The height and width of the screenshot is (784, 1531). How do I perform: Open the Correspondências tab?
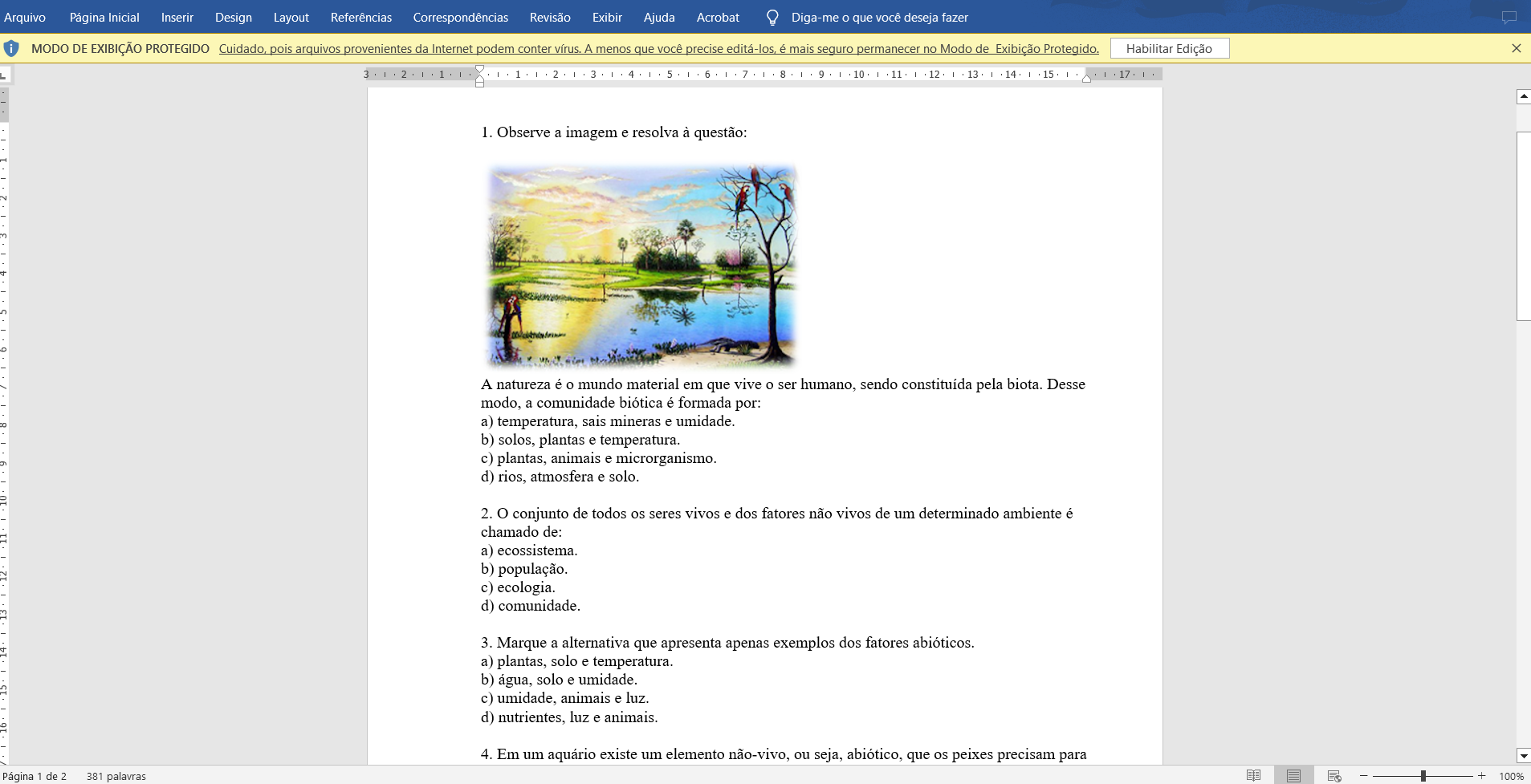point(461,17)
